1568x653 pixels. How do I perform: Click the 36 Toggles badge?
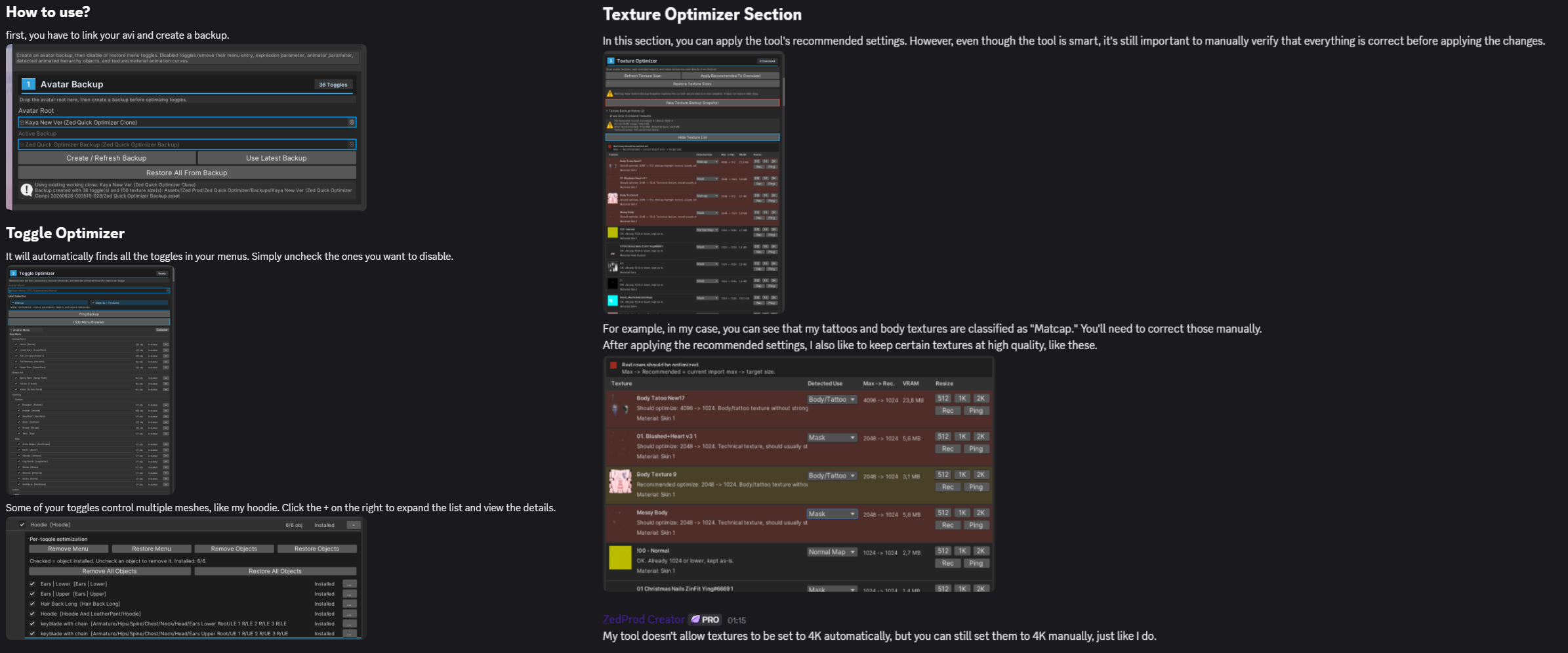point(333,85)
